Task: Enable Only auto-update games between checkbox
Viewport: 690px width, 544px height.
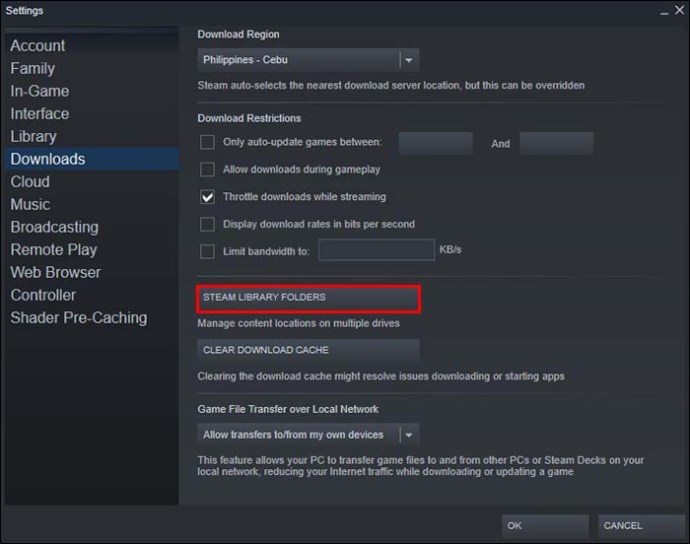Action: (207, 142)
